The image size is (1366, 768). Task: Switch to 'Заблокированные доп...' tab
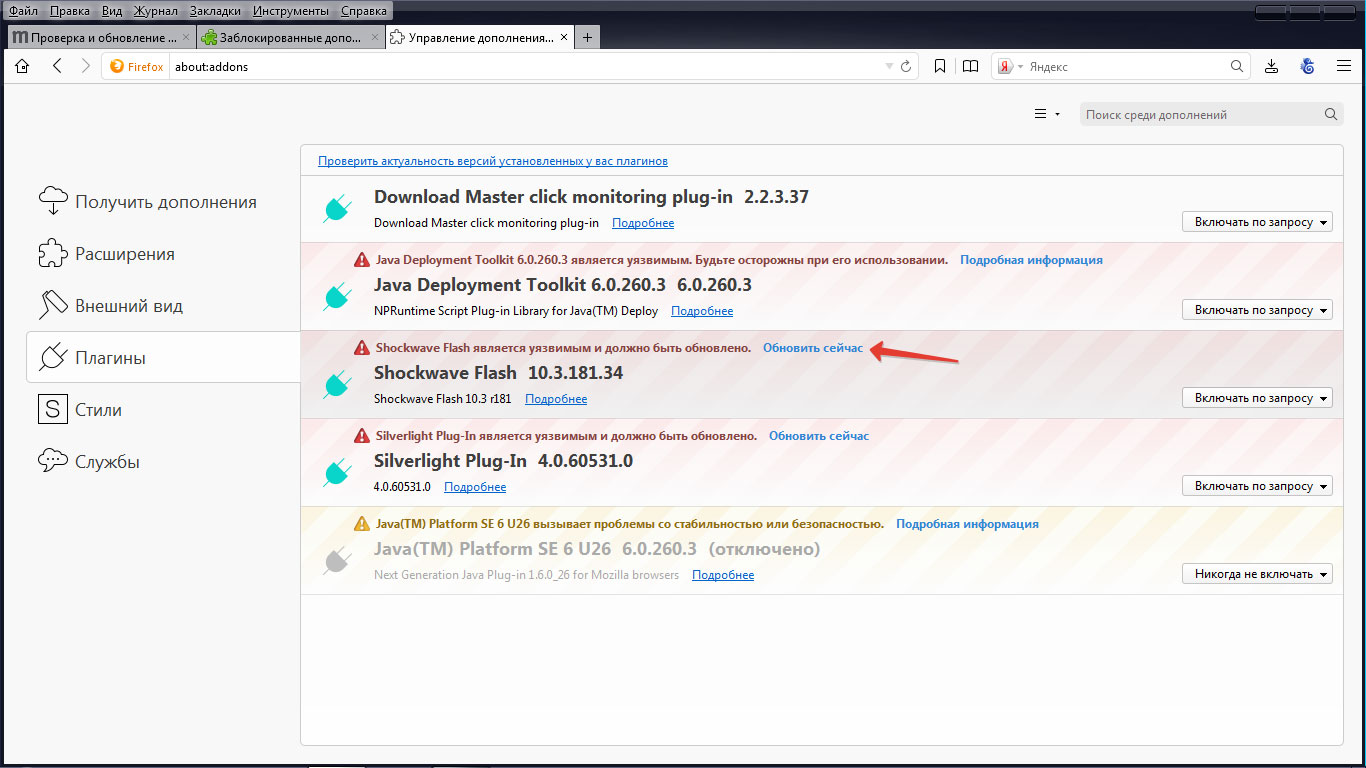(x=290, y=38)
